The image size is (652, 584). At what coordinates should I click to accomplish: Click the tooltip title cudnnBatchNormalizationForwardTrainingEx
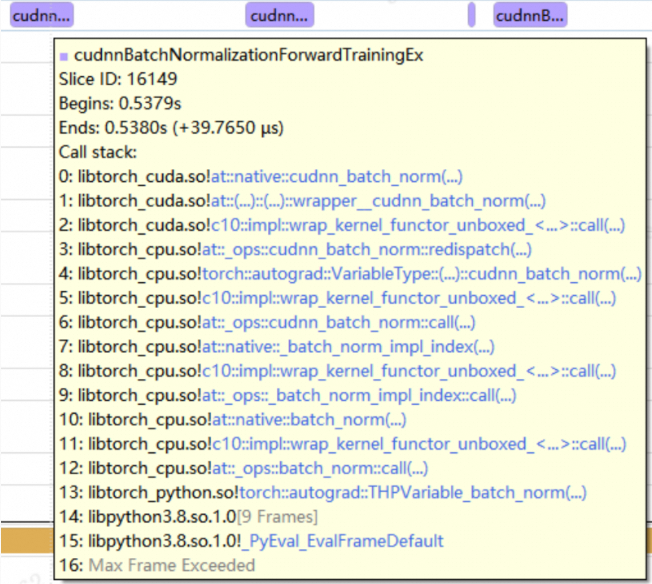[248, 55]
